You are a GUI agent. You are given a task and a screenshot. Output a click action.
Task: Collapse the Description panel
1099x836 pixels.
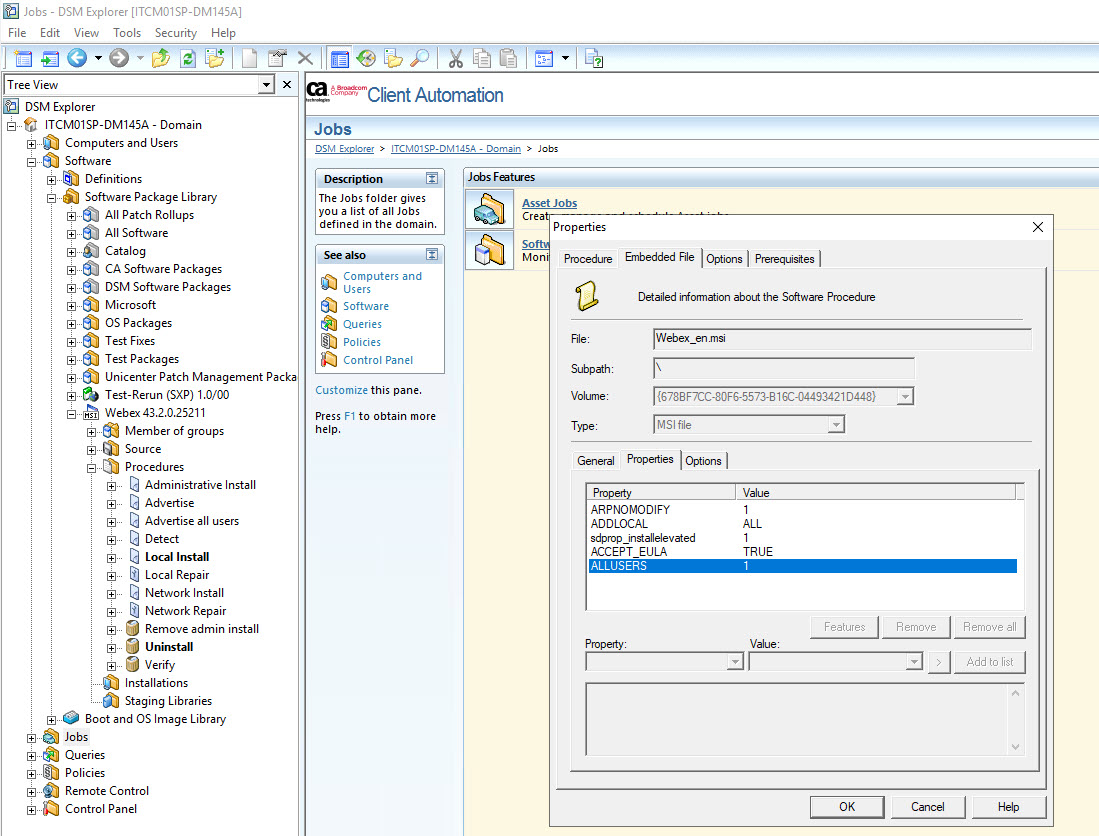click(432, 178)
